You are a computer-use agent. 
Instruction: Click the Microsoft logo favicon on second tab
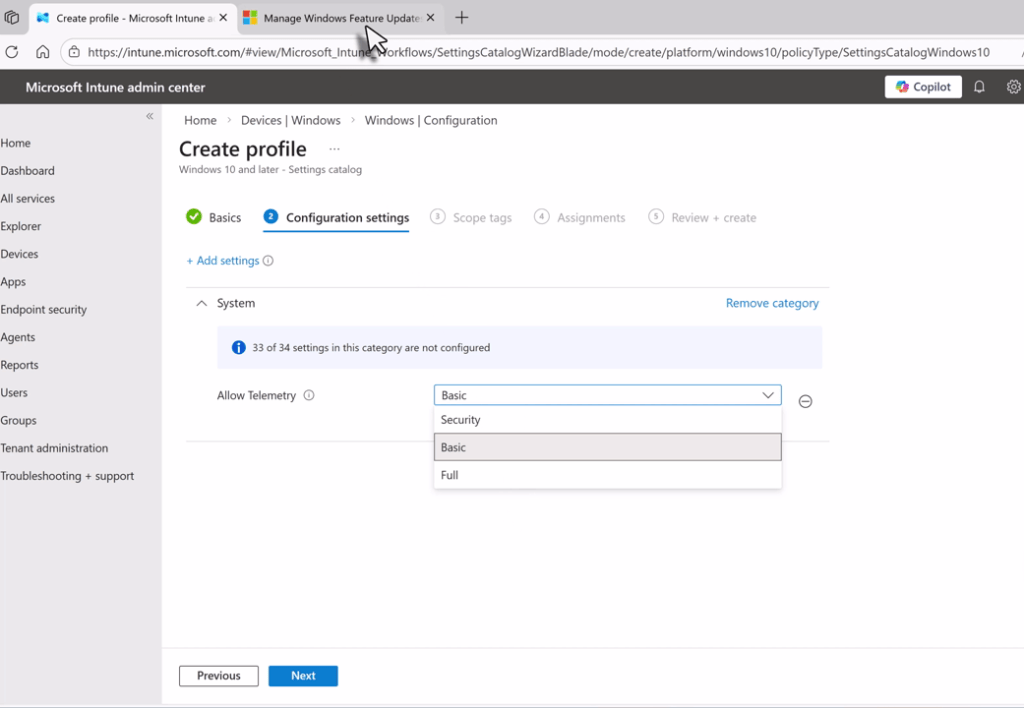(x=250, y=18)
